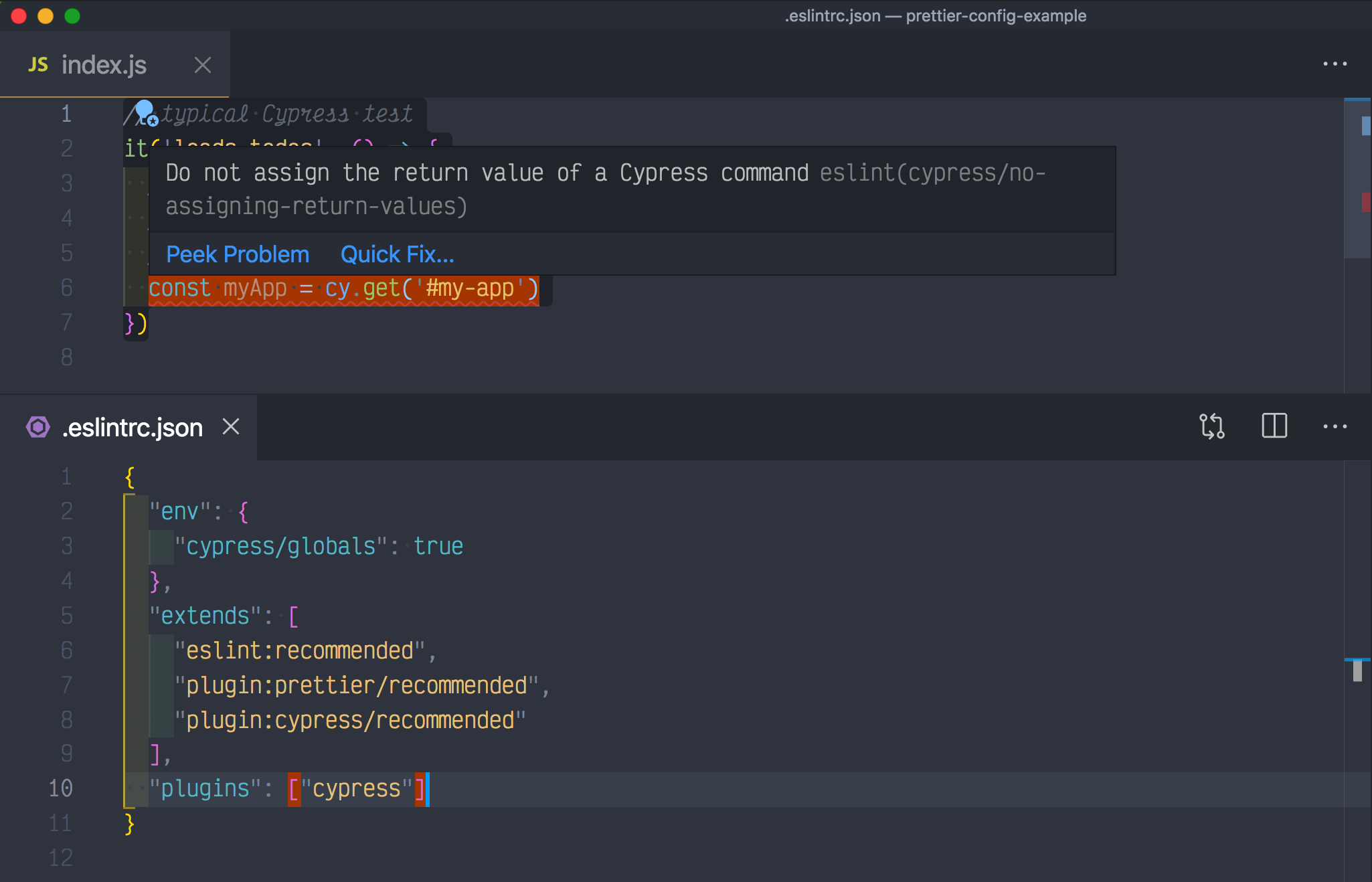
Task: Click the JS file icon on index.js tab
Action: click(x=38, y=65)
